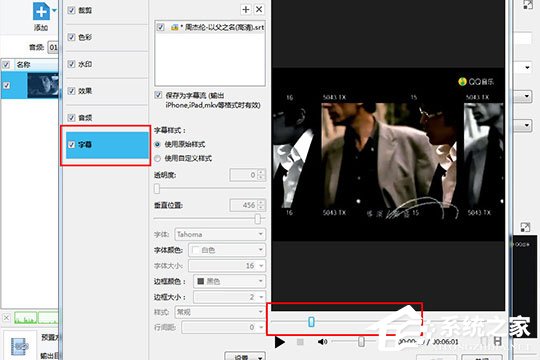
Task: Select the use original style radio button
Action: click(x=157, y=144)
